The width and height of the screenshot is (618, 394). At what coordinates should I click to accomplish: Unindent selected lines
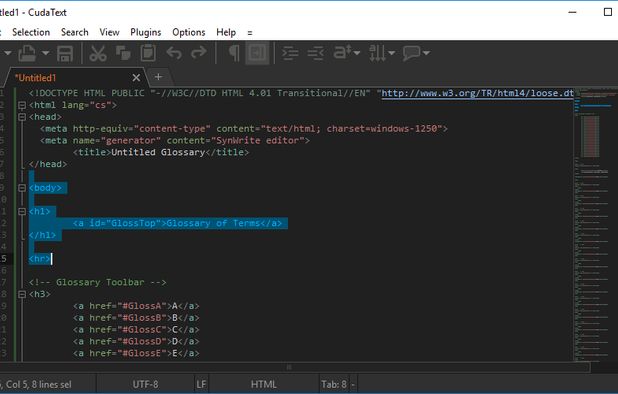316,53
